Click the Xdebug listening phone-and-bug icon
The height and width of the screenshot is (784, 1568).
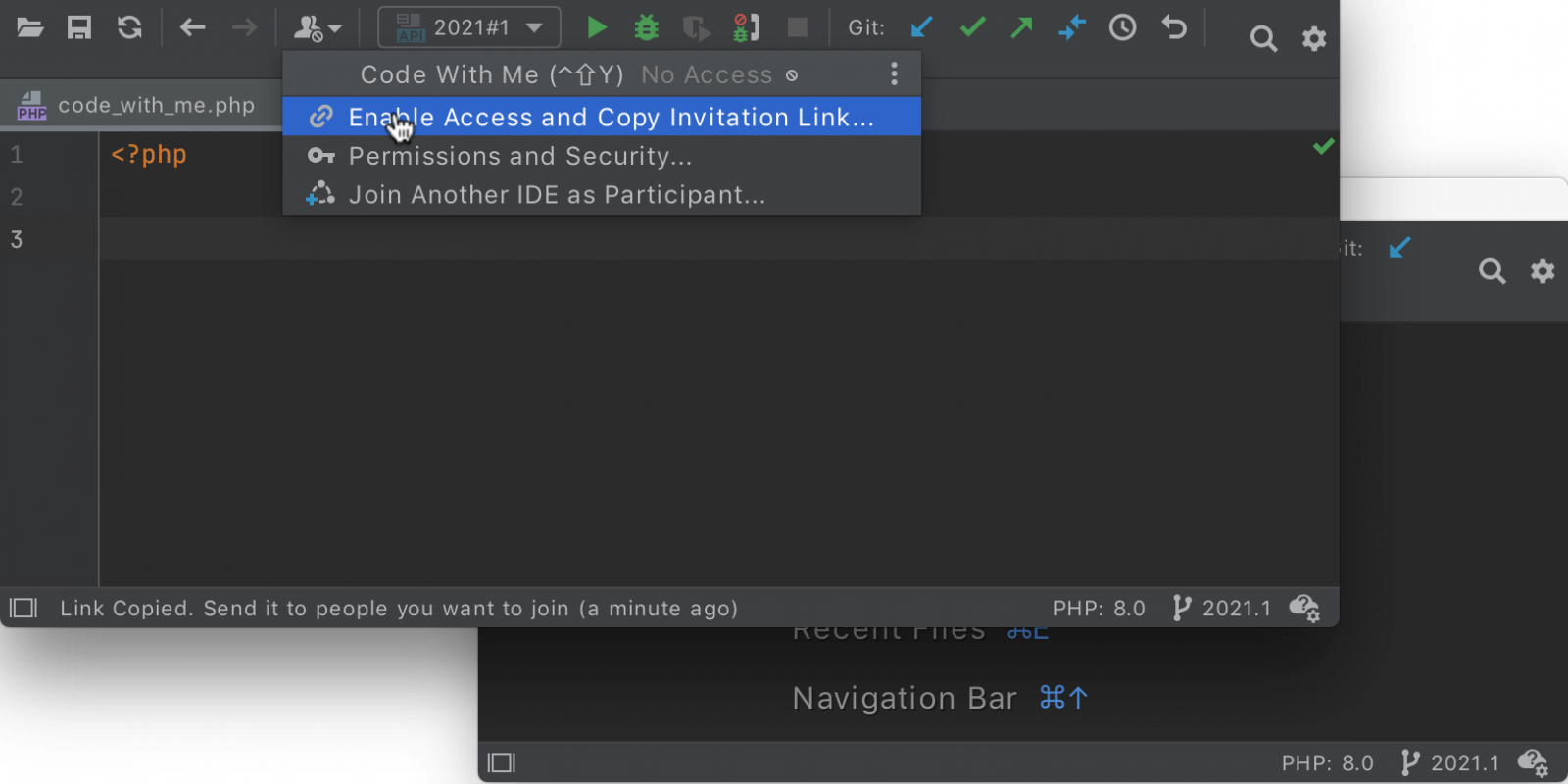click(x=747, y=27)
